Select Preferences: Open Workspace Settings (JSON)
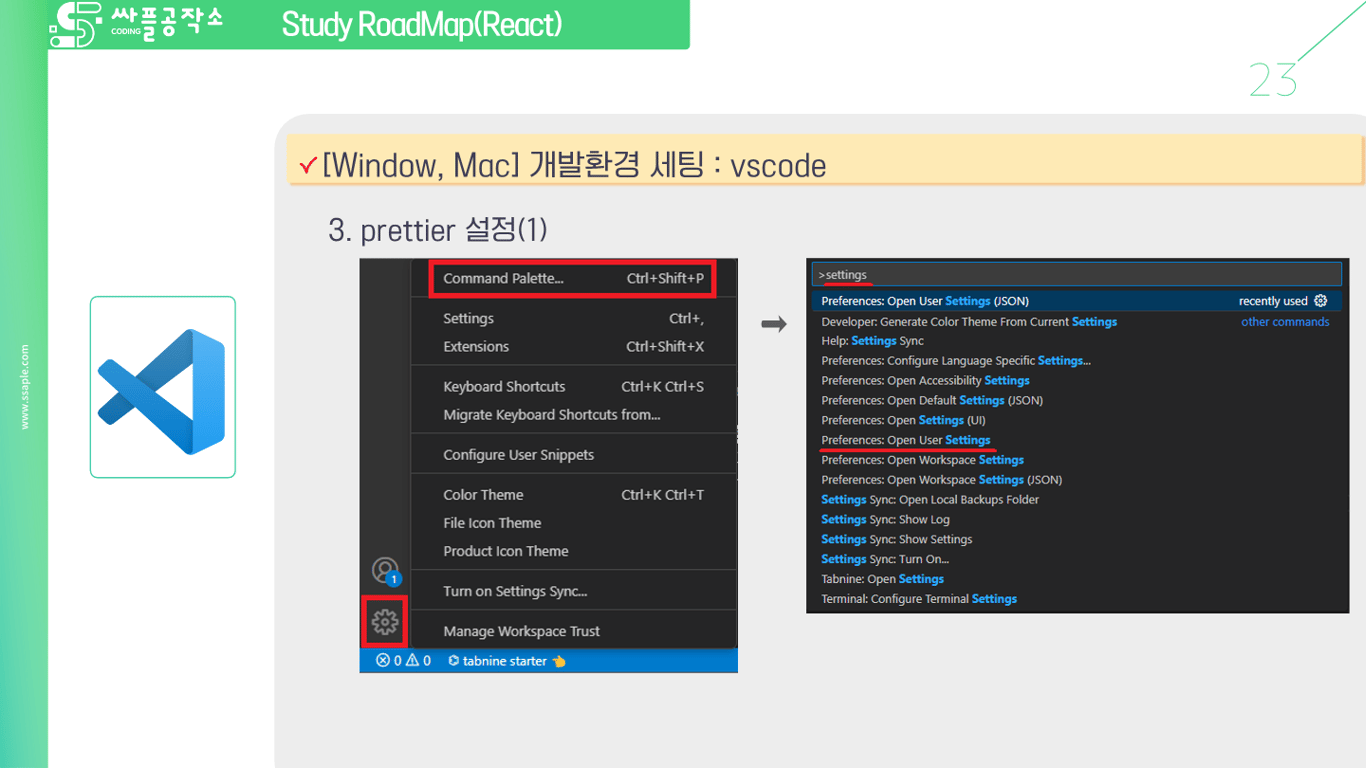Screen dimensions: 1366x768 pyautogui.click(x=942, y=480)
